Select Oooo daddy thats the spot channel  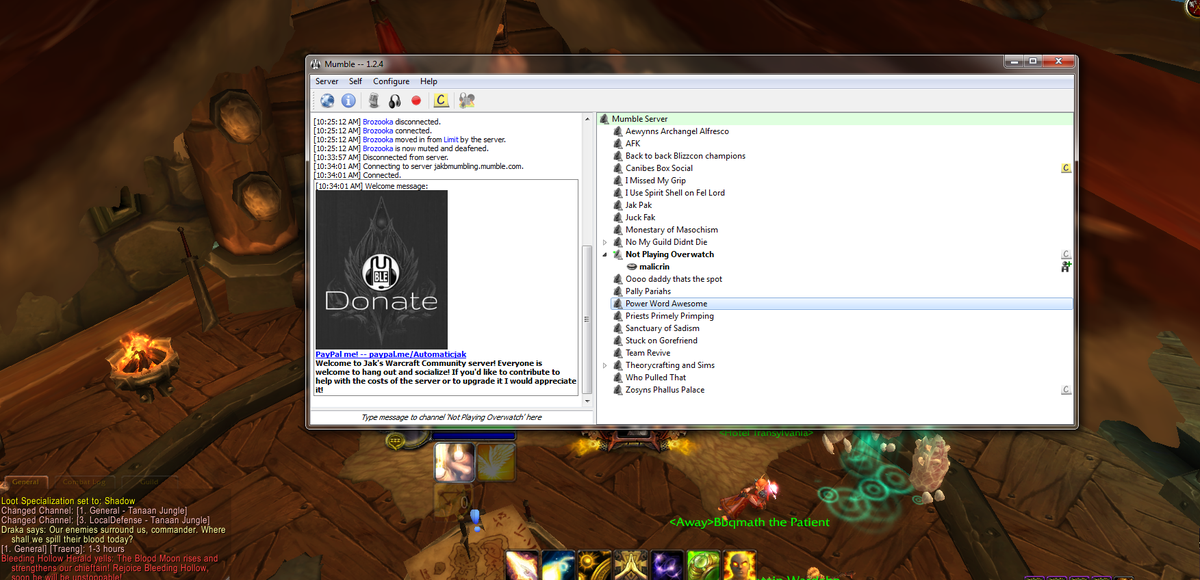(674, 279)
